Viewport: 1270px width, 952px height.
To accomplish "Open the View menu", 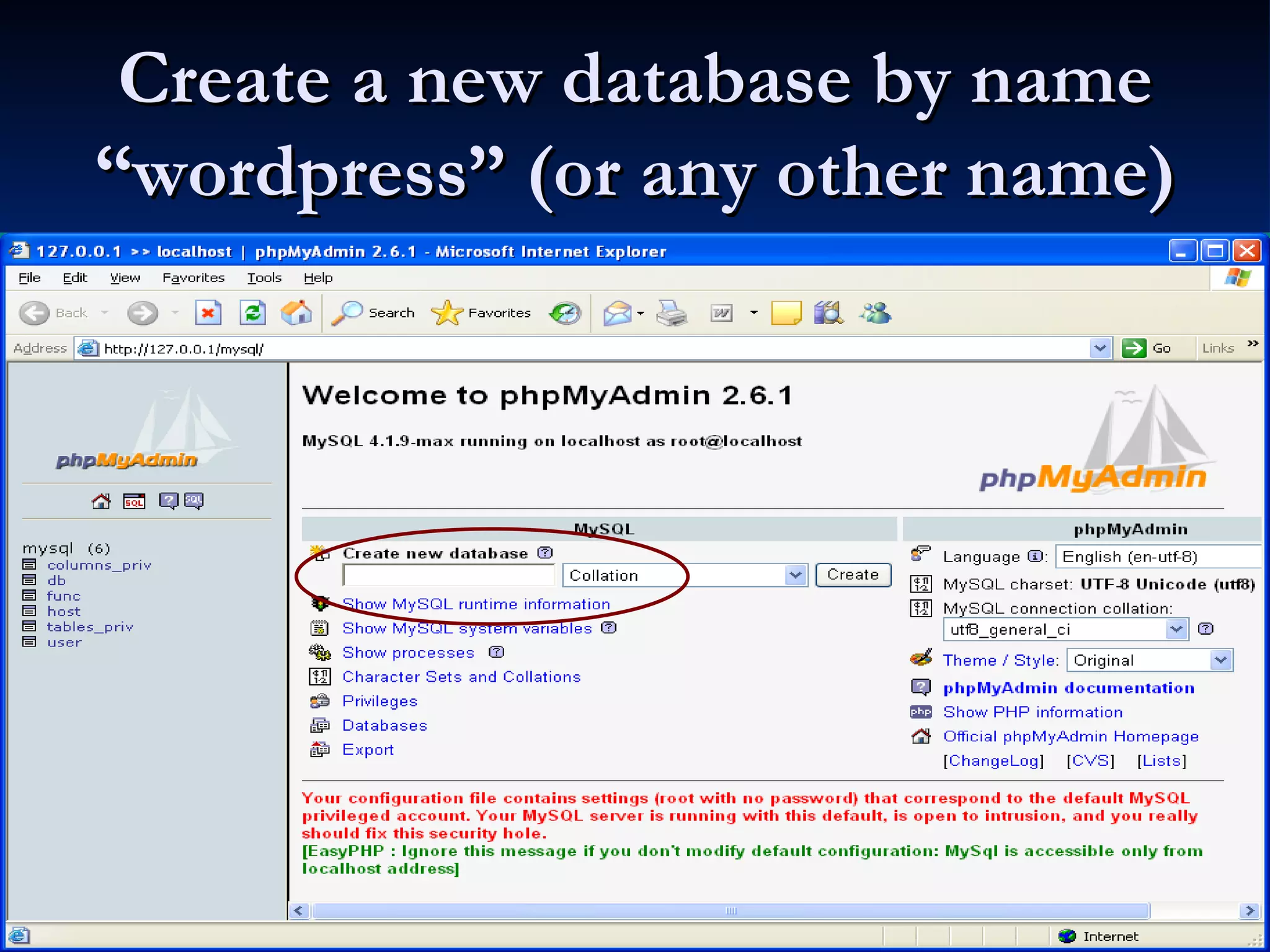I will click(x=125, y=278).
